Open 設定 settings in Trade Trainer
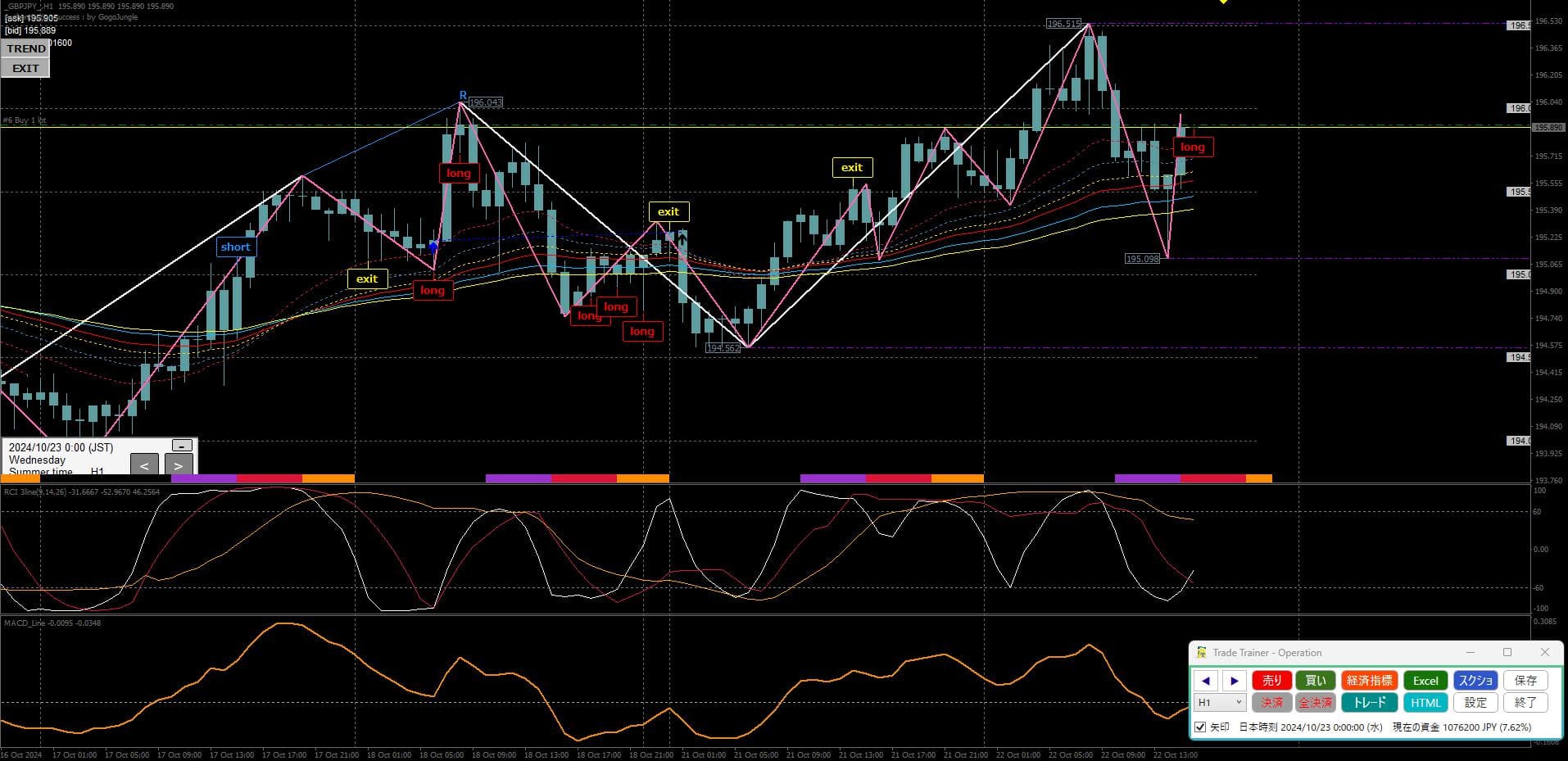This screenshot has width=1568, height=761. [x=1475, y=703]
